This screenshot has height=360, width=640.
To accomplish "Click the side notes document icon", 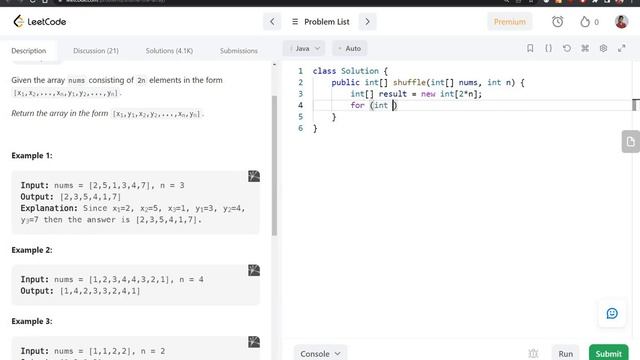I will tap(631, 142).
